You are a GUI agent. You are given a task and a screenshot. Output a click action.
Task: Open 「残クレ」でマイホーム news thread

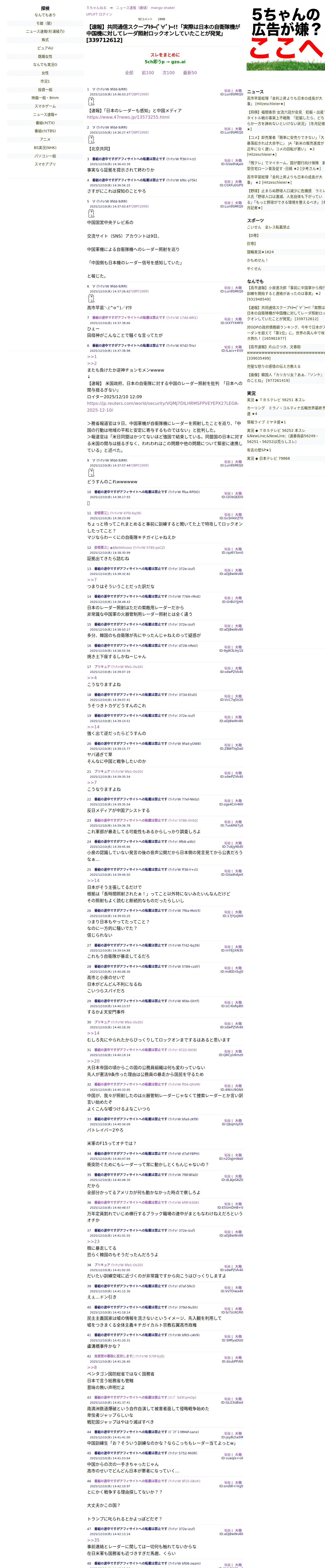tap(286, 166)
